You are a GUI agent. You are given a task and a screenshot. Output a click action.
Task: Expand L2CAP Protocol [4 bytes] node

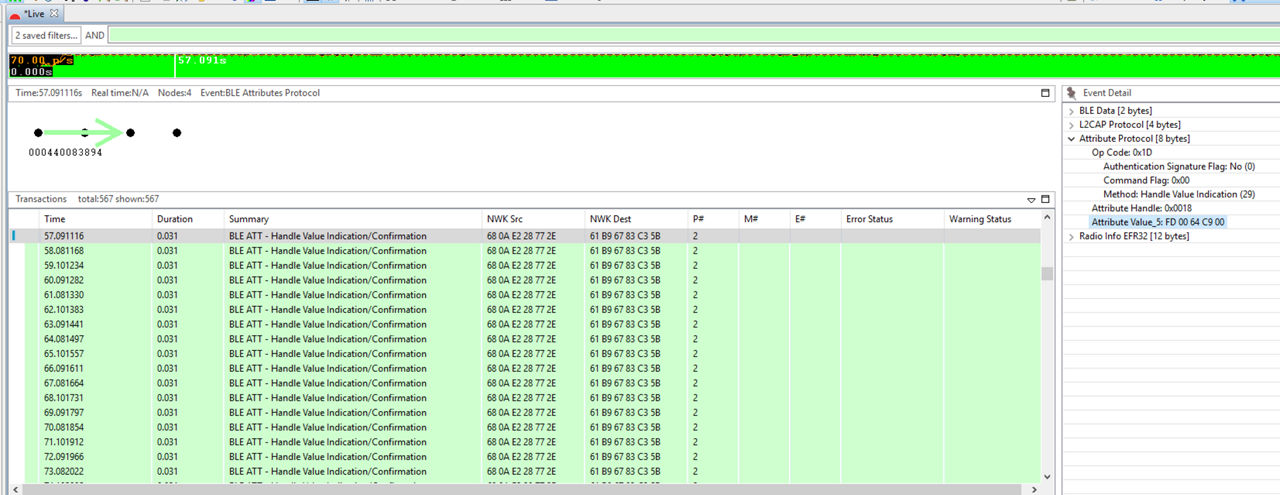click(x=1072, y=124)
